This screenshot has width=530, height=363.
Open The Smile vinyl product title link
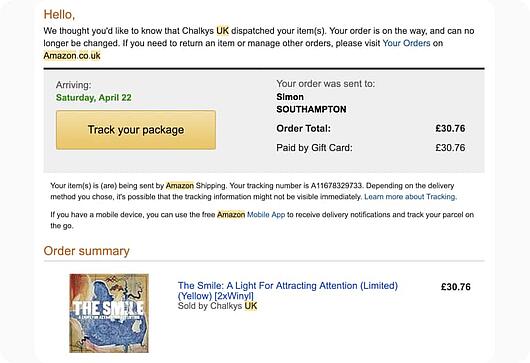288,291
